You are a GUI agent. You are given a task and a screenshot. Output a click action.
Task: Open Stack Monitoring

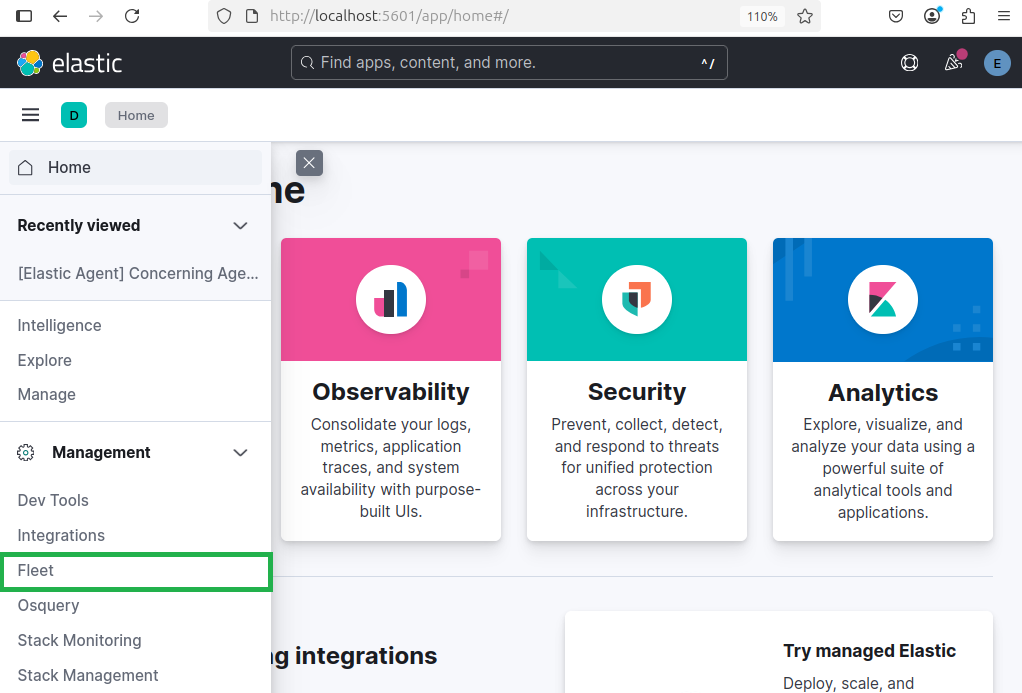[80, 640]
